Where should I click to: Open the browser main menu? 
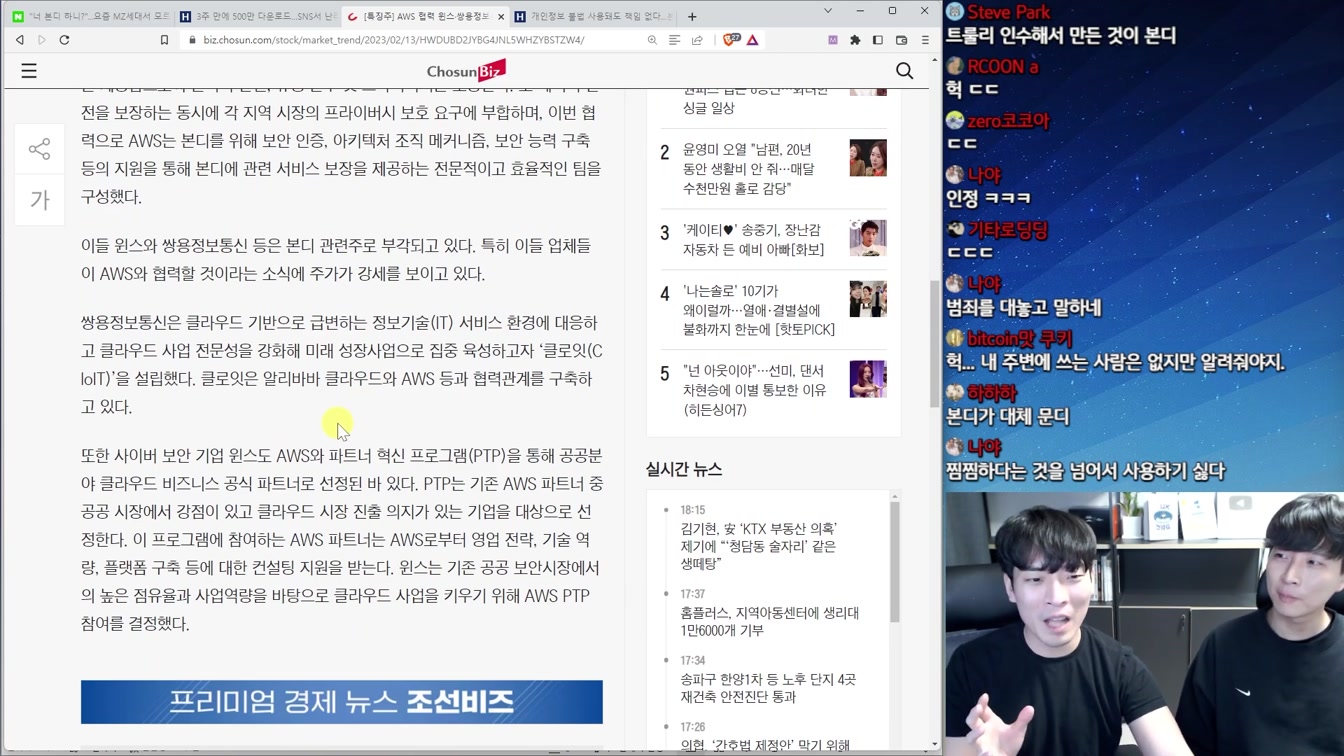tap(925, 40)
